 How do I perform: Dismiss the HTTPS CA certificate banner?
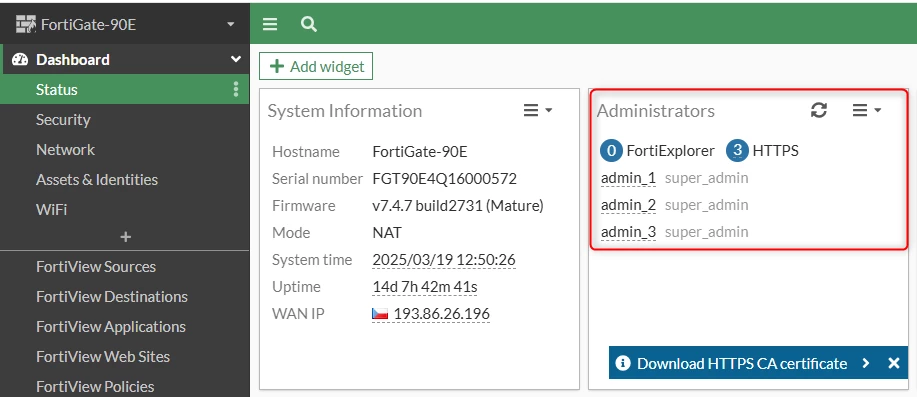pyautogui.click(x=894, y=363)
